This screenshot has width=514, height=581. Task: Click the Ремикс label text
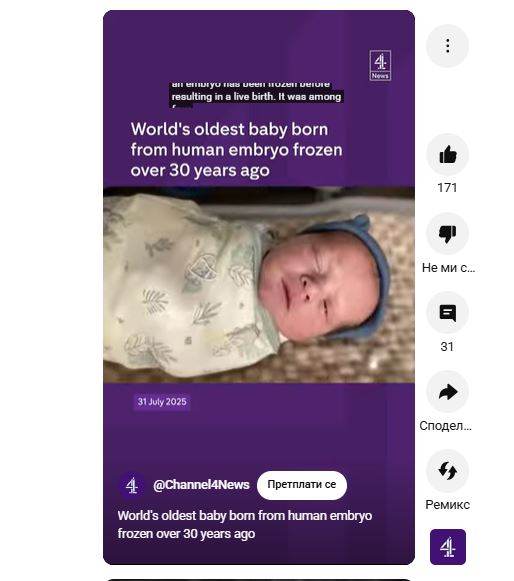(447, 505)
